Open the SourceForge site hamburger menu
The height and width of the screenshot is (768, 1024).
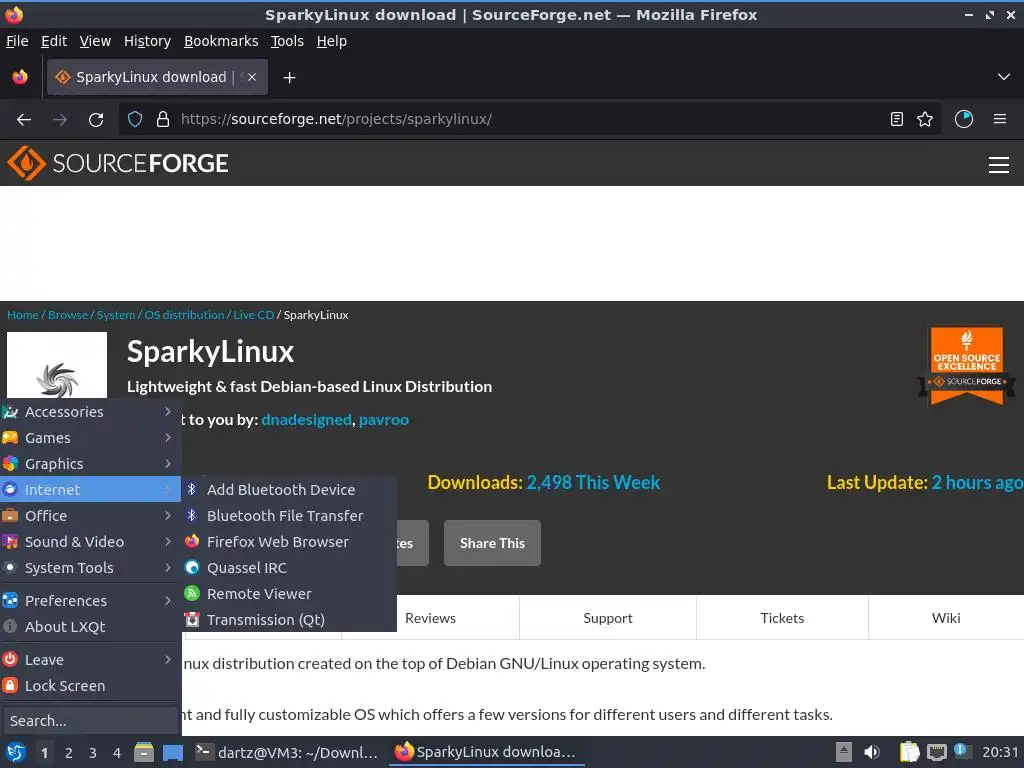(999, 165)
